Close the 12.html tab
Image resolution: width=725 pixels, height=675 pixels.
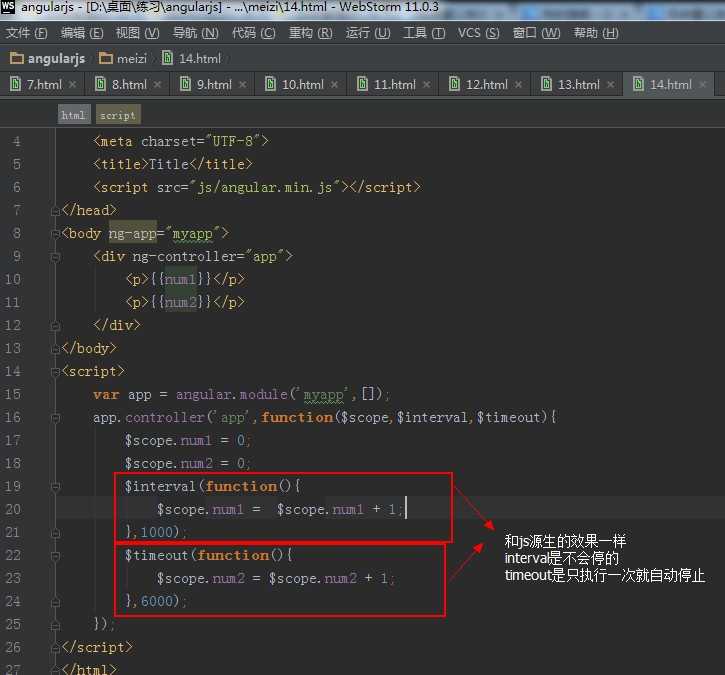tap(518, 85)
